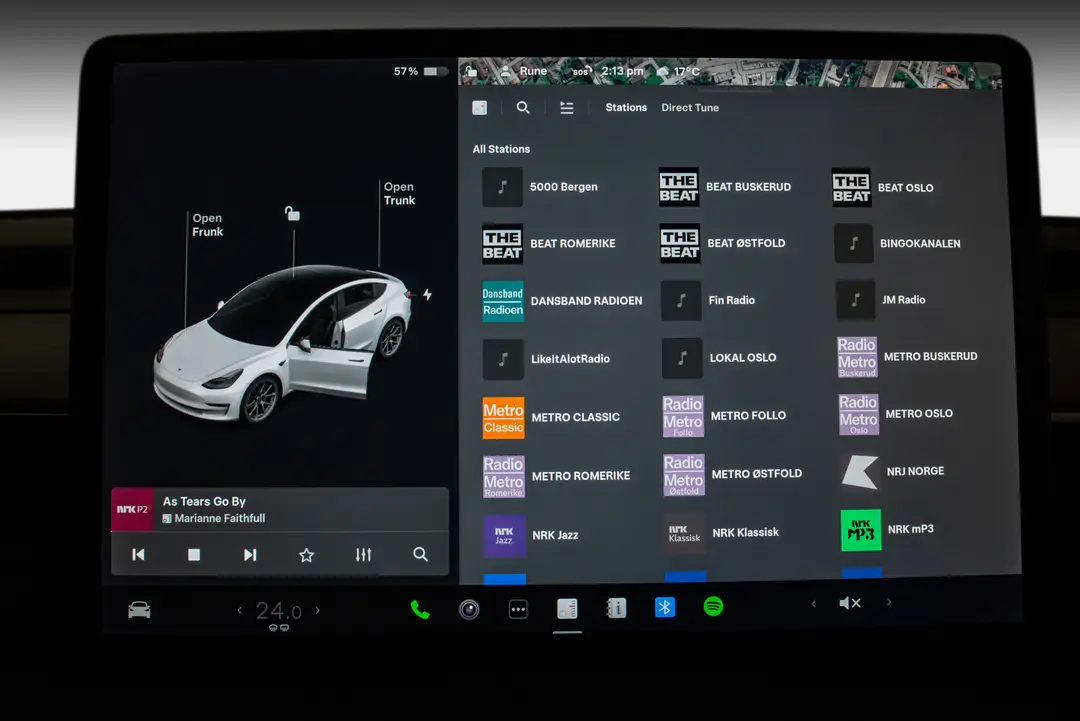Tap the chevron right of the temperature
Viewport: 1080px width, 721px height.
(x=318, y=608)
